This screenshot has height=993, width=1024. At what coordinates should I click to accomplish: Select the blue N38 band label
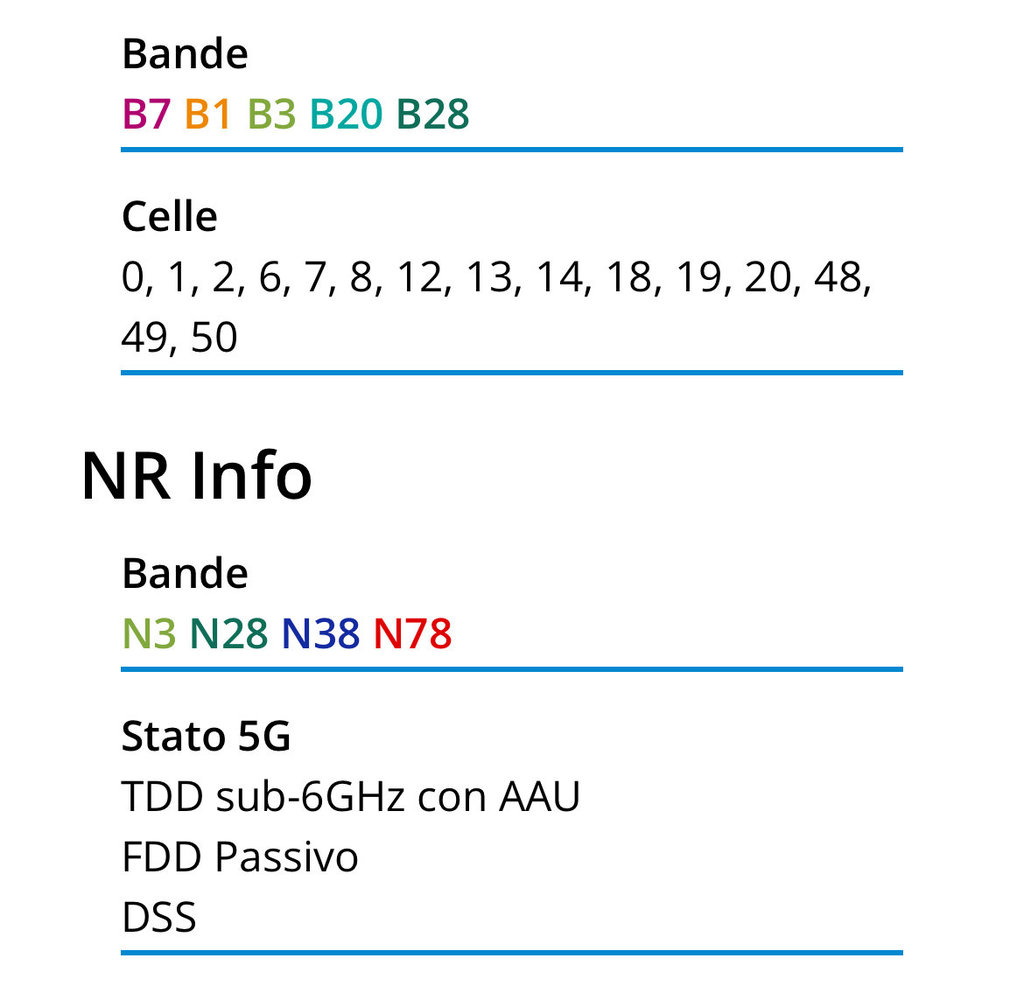coord(320,633)
